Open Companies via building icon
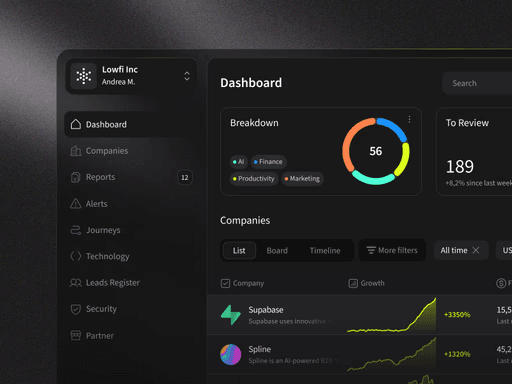 coord(76,151)
